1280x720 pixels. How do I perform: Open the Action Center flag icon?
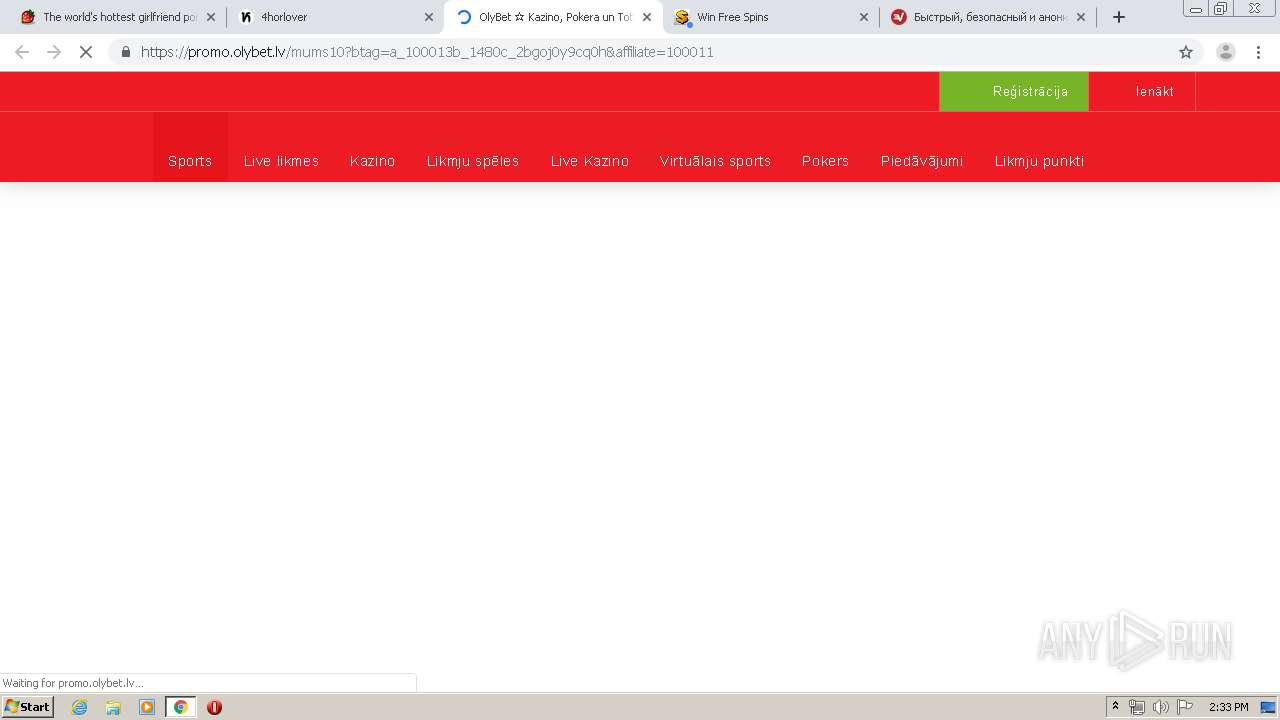[x=1185, y=707]
